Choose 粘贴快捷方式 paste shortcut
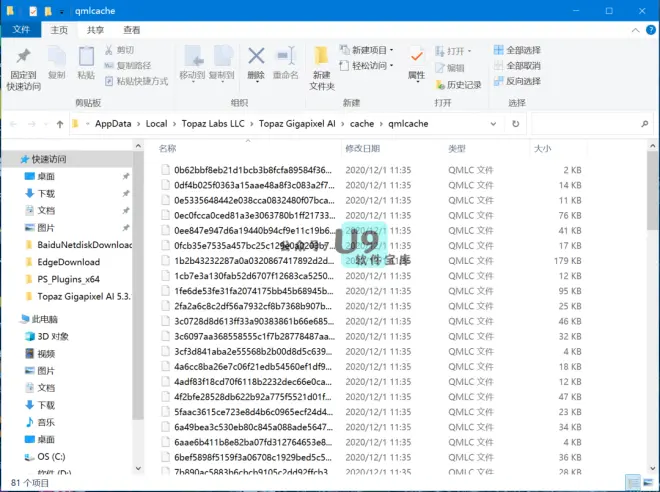The width and height of the screenshot is (660, 492). coord(136,81)
